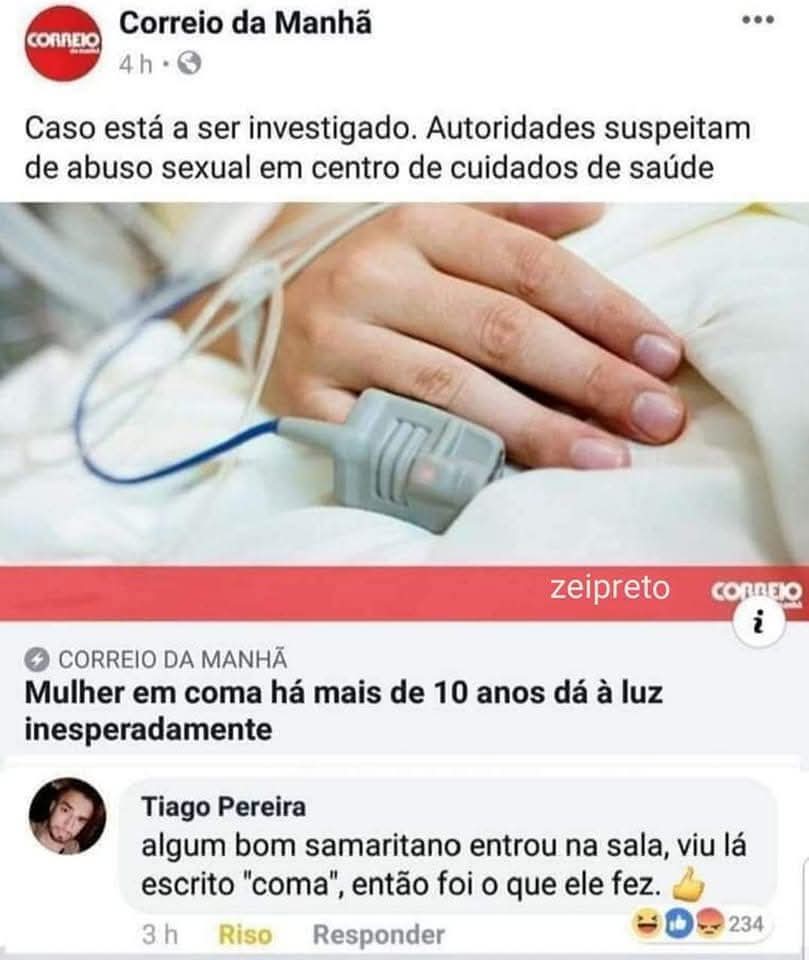The height and width of the screenshot is (960, 809).
Task: Open headline 'Mulher em coma há mais de 10 anos'
Action: pyautogui.click(x=344, y=711)
